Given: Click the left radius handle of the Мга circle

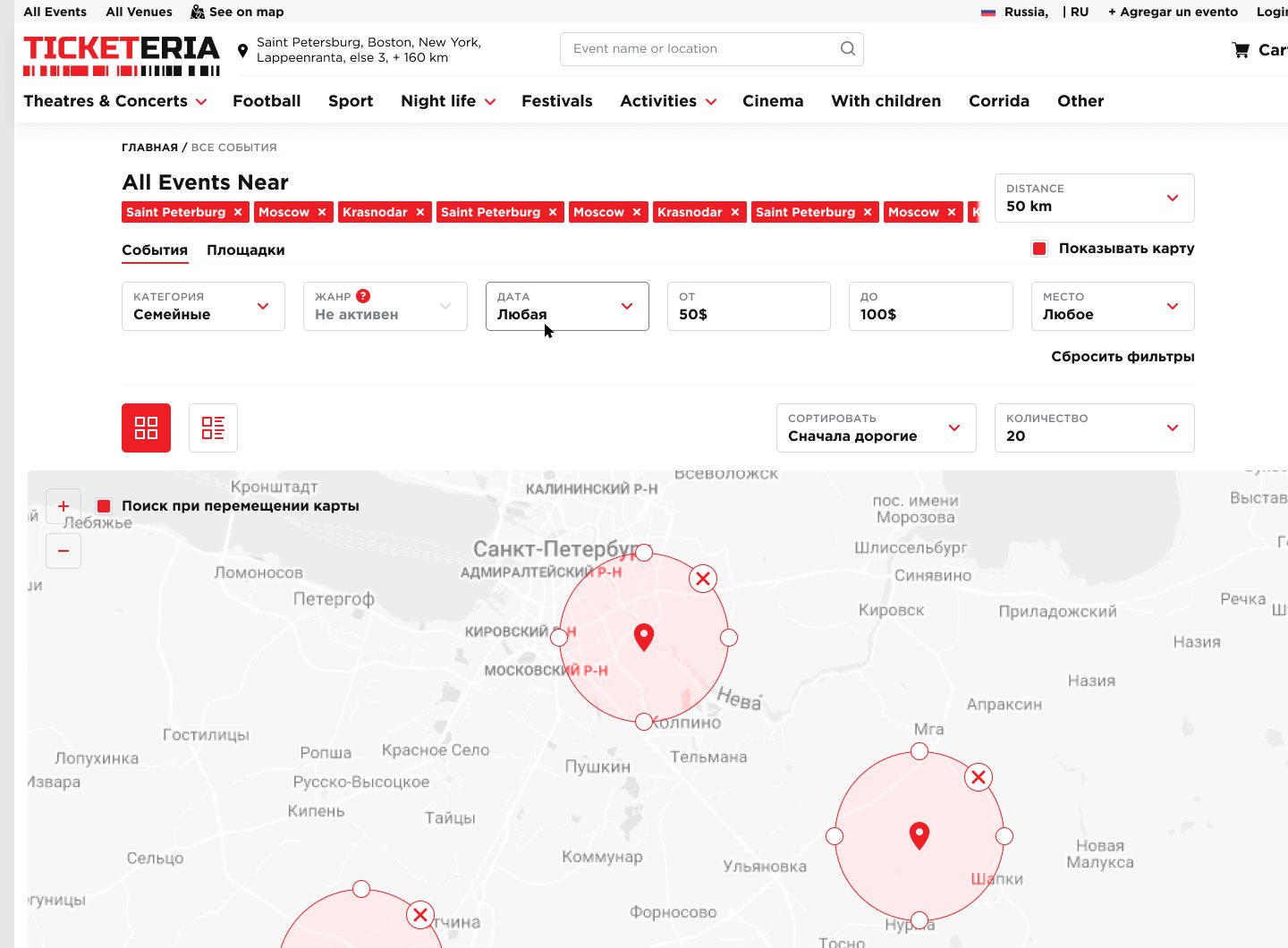Looking at the screenshot, I should (835, 836).
